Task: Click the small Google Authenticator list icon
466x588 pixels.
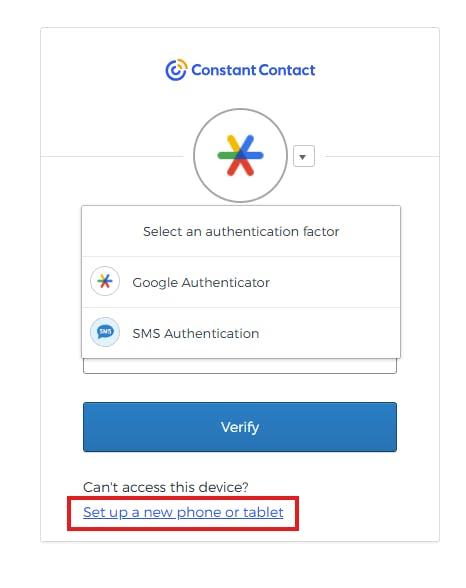Action: pos(105,281)
